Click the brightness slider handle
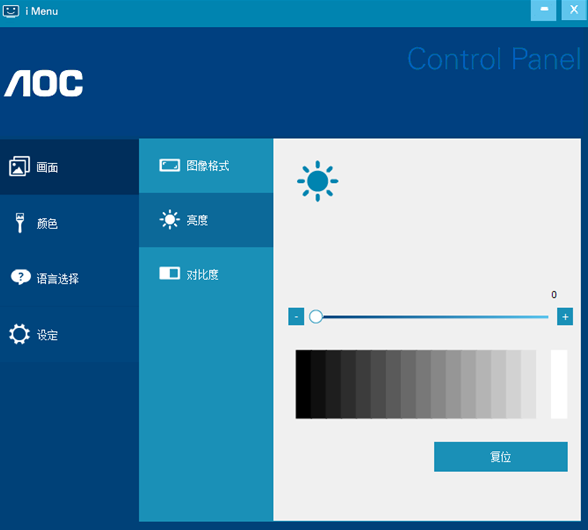 [316, 317]
